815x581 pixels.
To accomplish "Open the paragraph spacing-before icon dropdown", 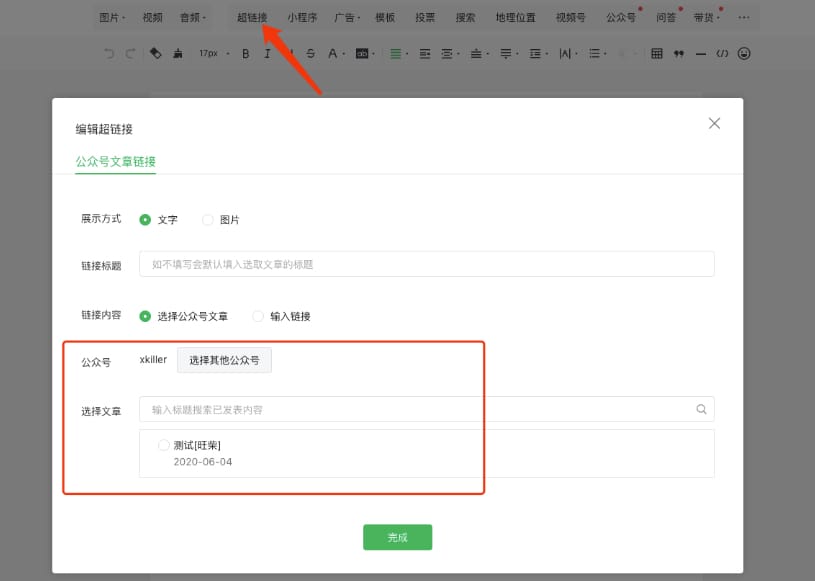I will pyautogui.click(x=479, y=53).
